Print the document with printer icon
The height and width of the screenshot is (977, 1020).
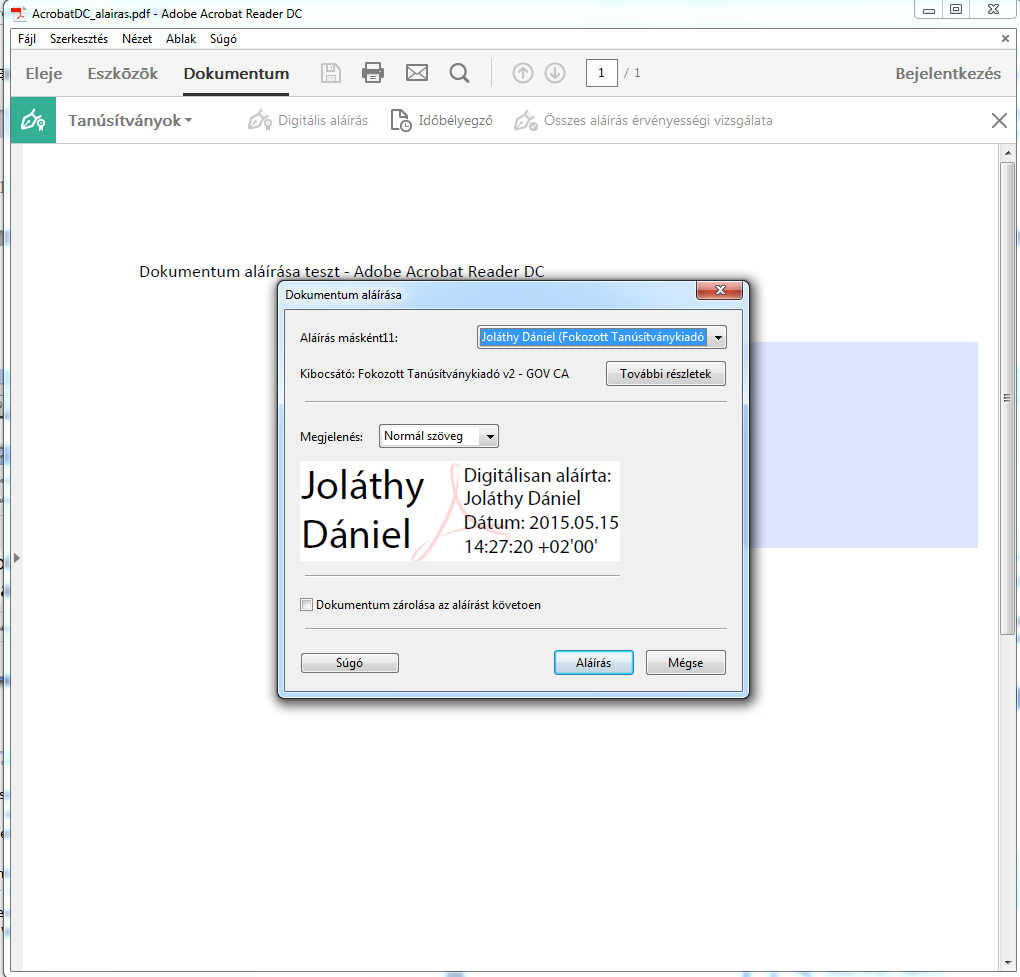coord(373,73)
